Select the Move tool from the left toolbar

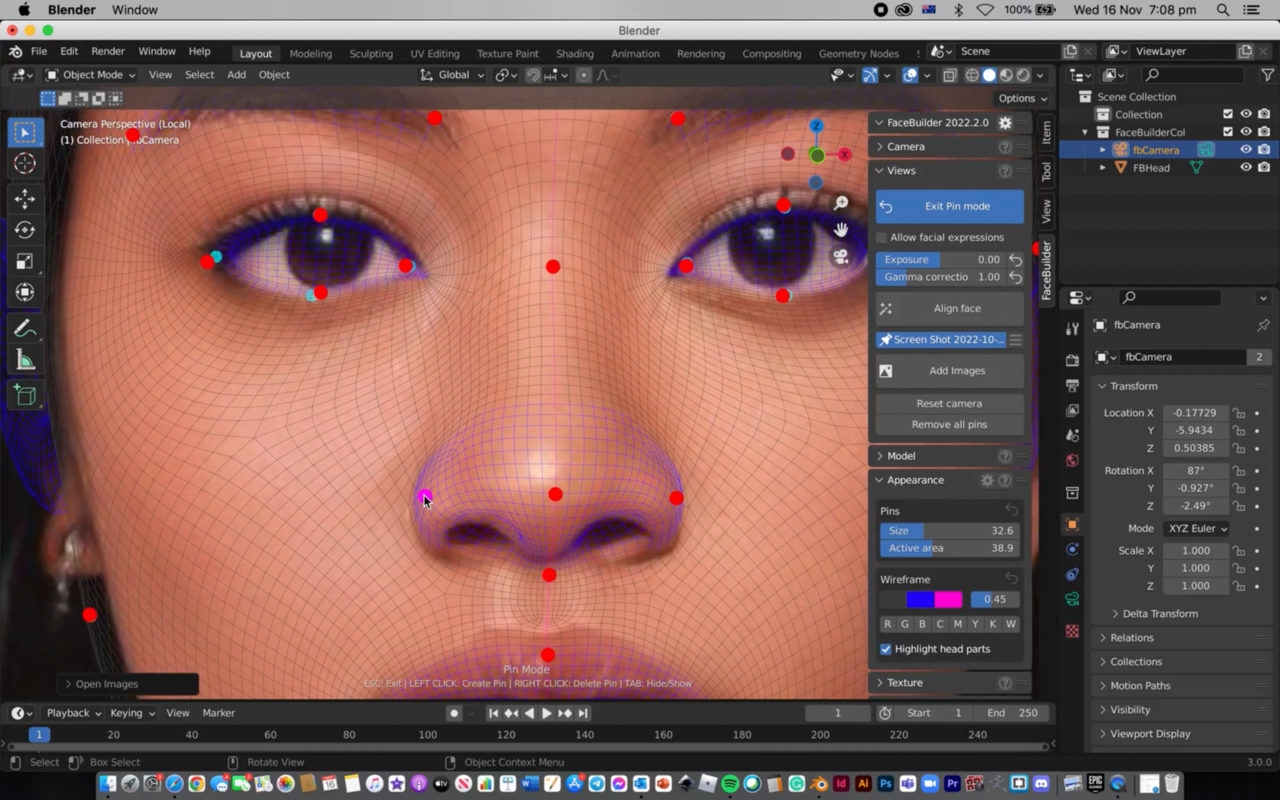click(x=24, y=199)
